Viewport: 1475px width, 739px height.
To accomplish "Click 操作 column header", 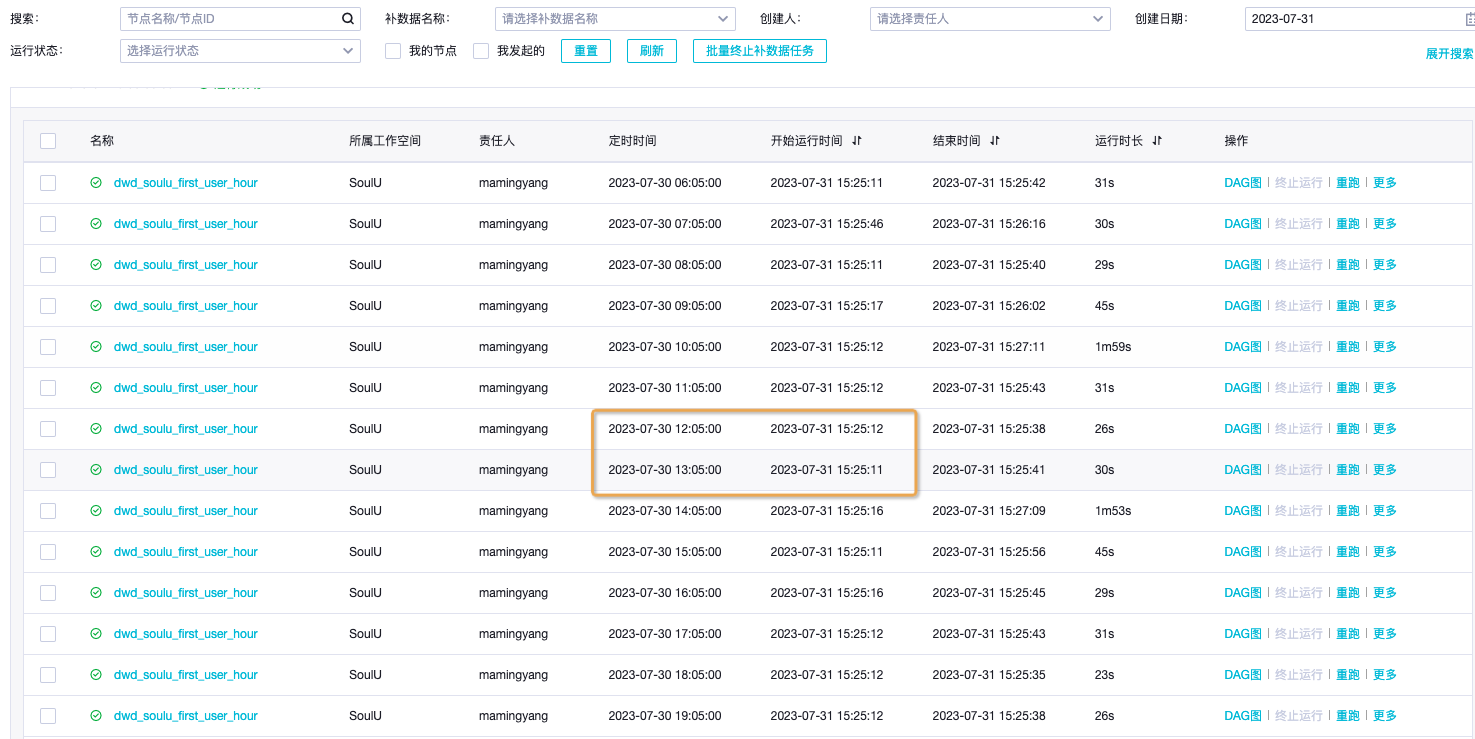I will 1236,141.
